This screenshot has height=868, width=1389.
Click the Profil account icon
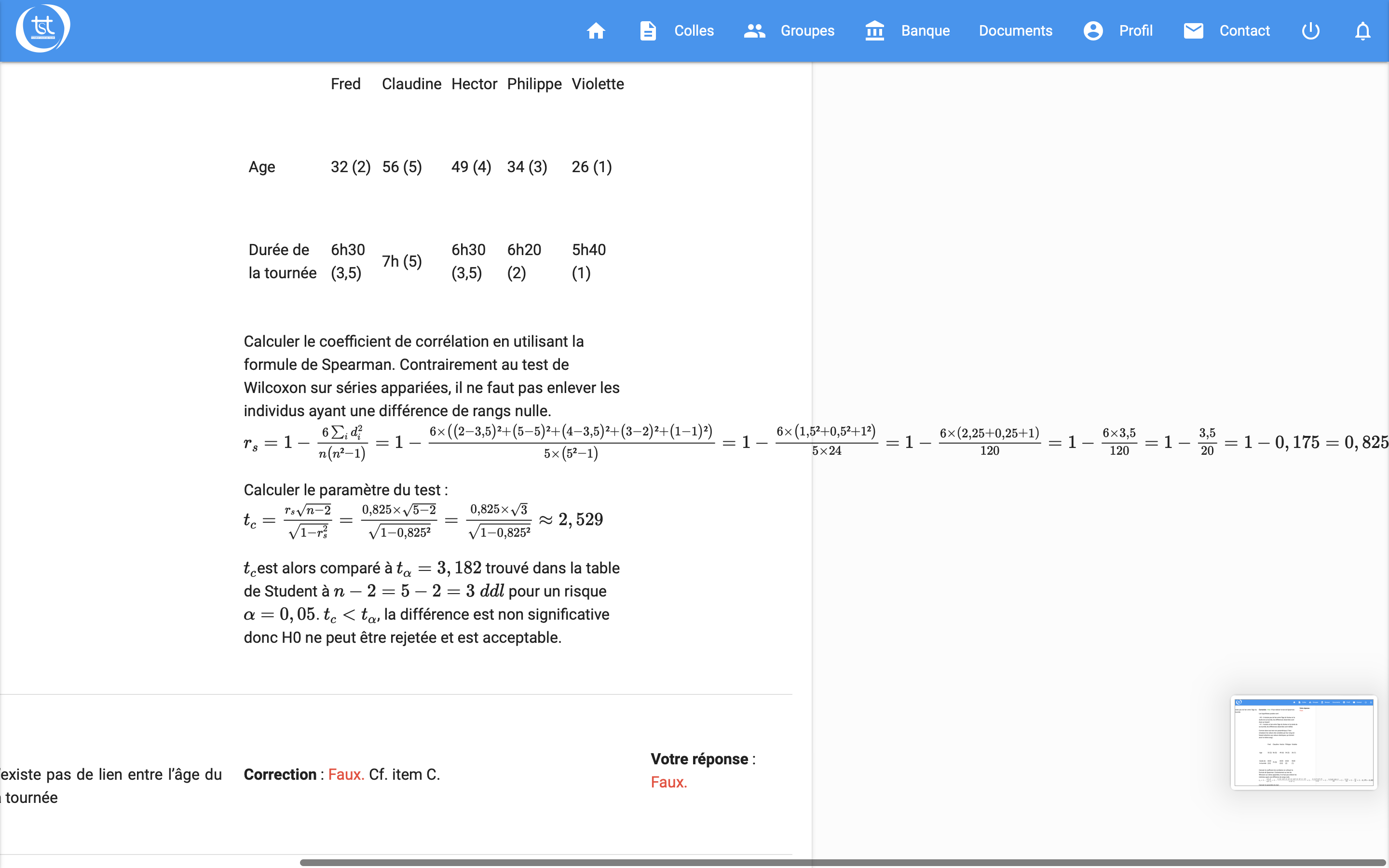click(x=1093, y=30)
